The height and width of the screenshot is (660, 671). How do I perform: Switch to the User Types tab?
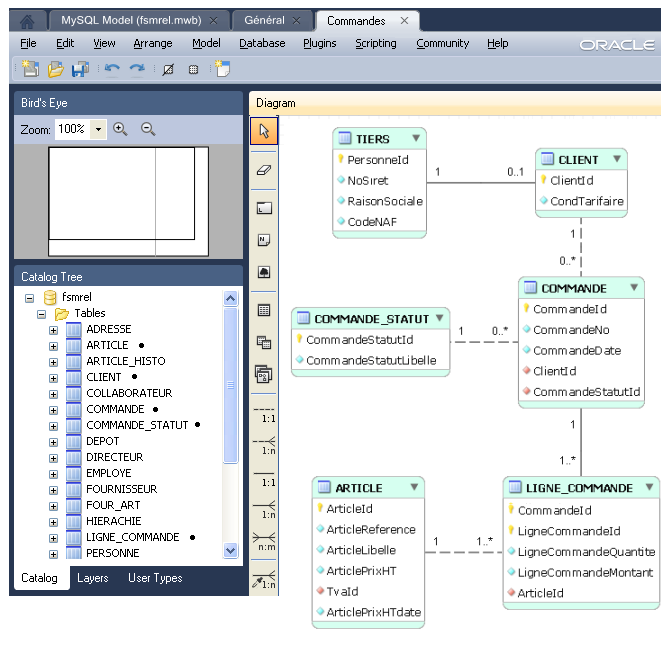[x=155, y=578]
